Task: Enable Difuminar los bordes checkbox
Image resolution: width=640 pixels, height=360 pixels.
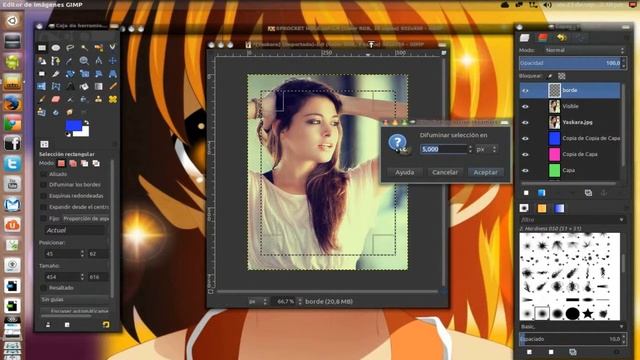Action: tap(43, 185)
